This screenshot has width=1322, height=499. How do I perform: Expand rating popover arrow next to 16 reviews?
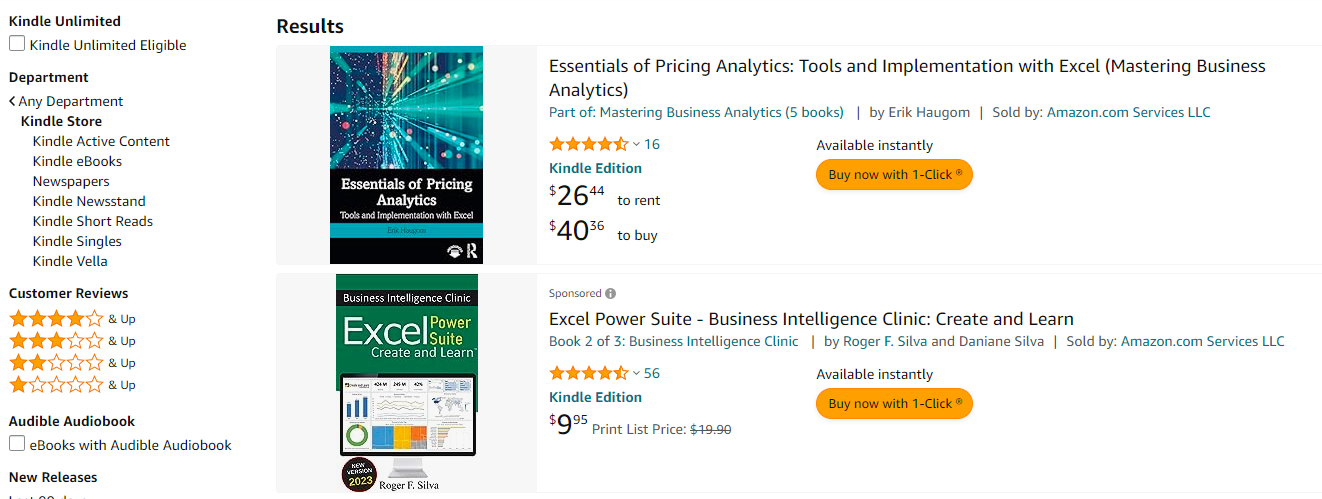[x=636, y=144]
